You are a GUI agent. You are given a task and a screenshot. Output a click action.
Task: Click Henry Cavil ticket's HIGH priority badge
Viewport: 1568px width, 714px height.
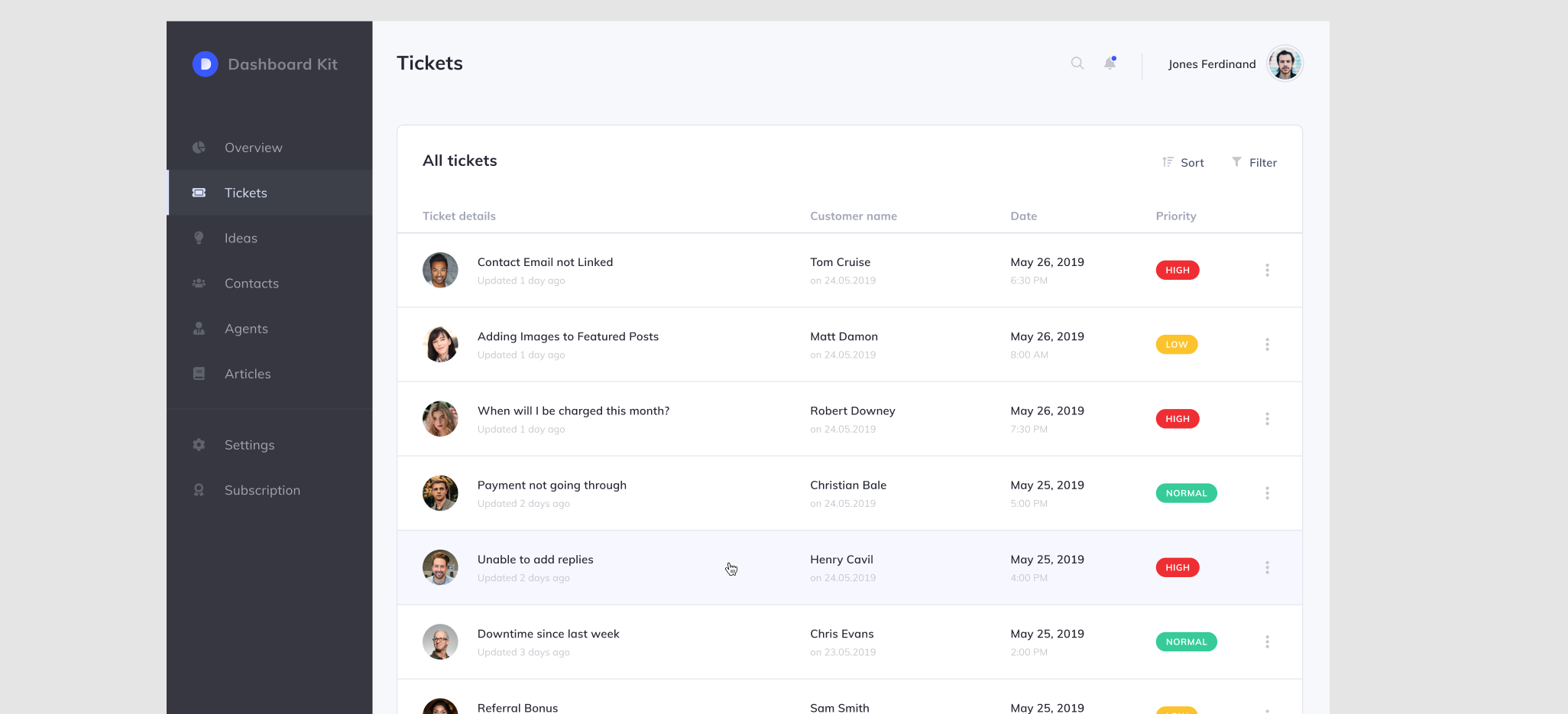1178,567
